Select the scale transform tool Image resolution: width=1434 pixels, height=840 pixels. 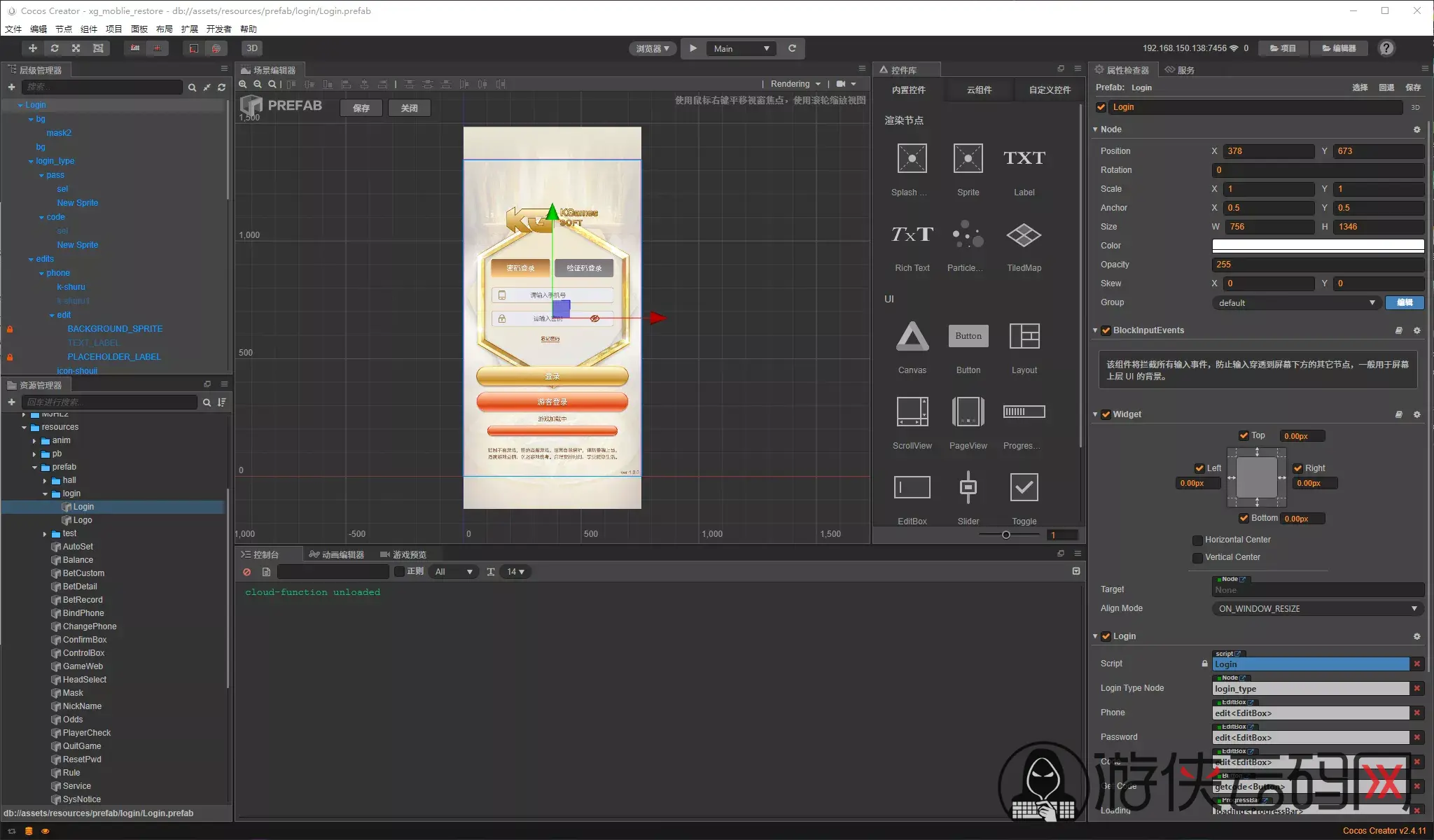point(76,48)
